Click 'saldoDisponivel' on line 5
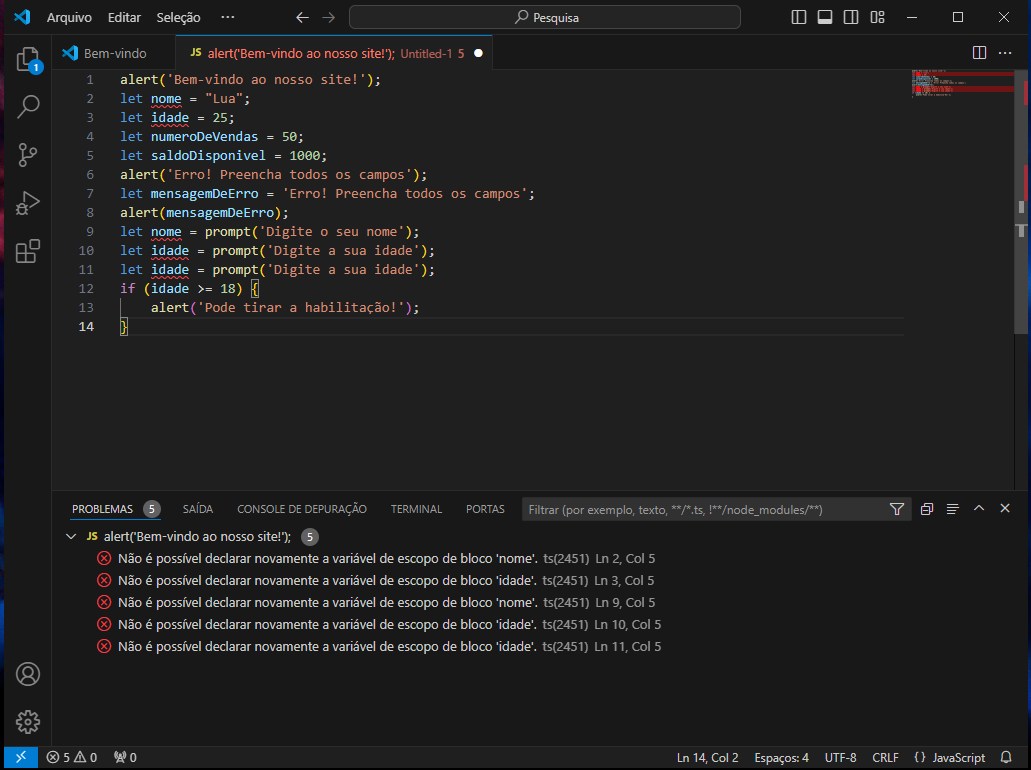 (x=208, y=156)
